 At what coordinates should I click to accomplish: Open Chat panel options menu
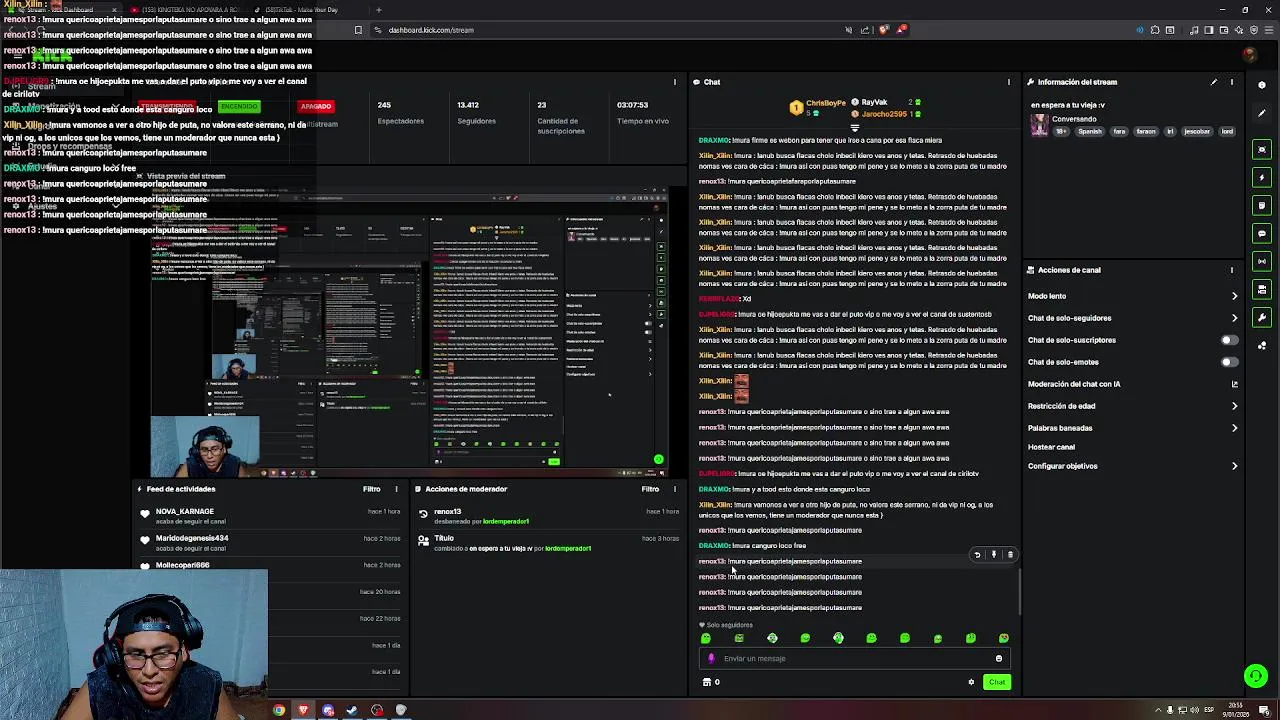[1009, 82]
